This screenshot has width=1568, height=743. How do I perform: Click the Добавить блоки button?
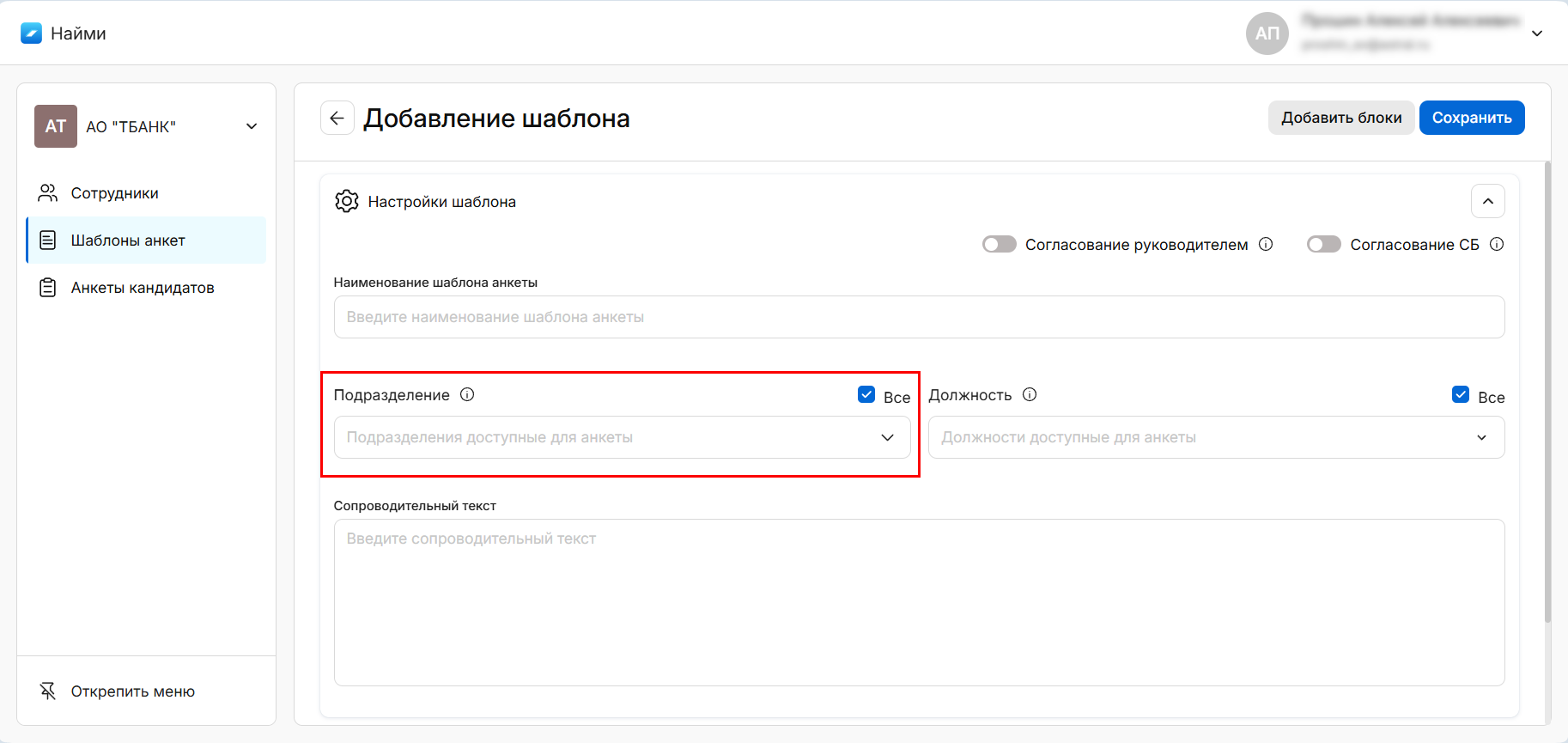click(1340, 118)
